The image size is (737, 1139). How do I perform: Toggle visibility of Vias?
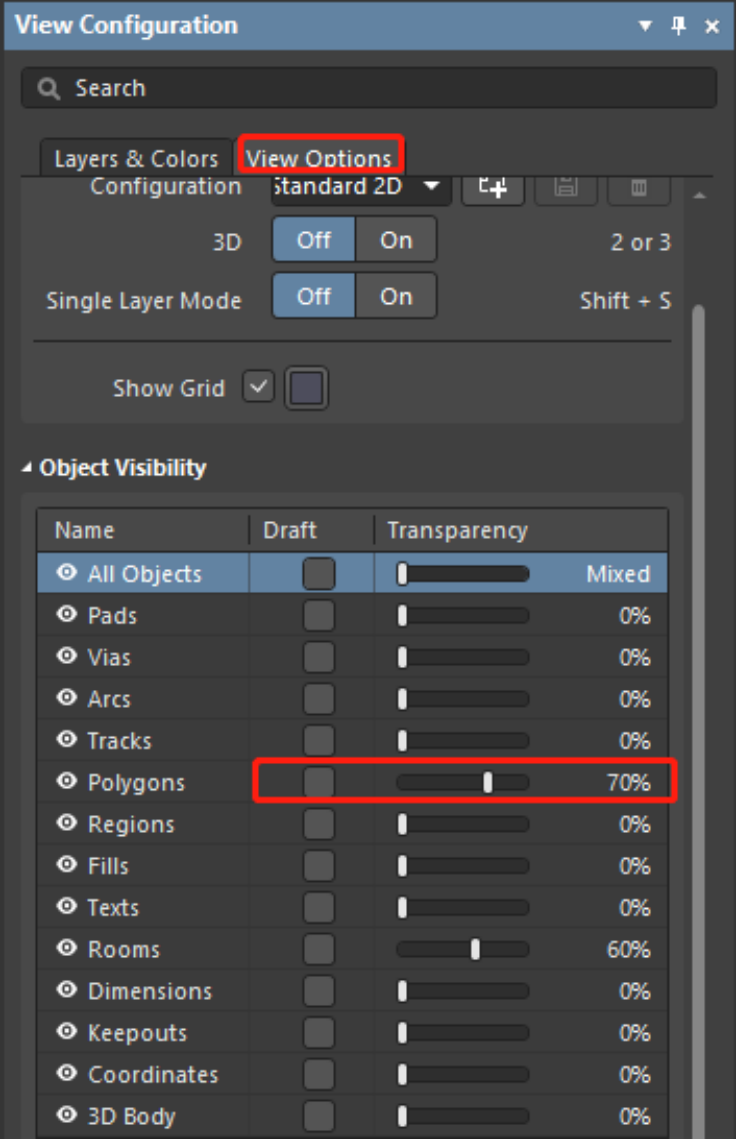67,657
